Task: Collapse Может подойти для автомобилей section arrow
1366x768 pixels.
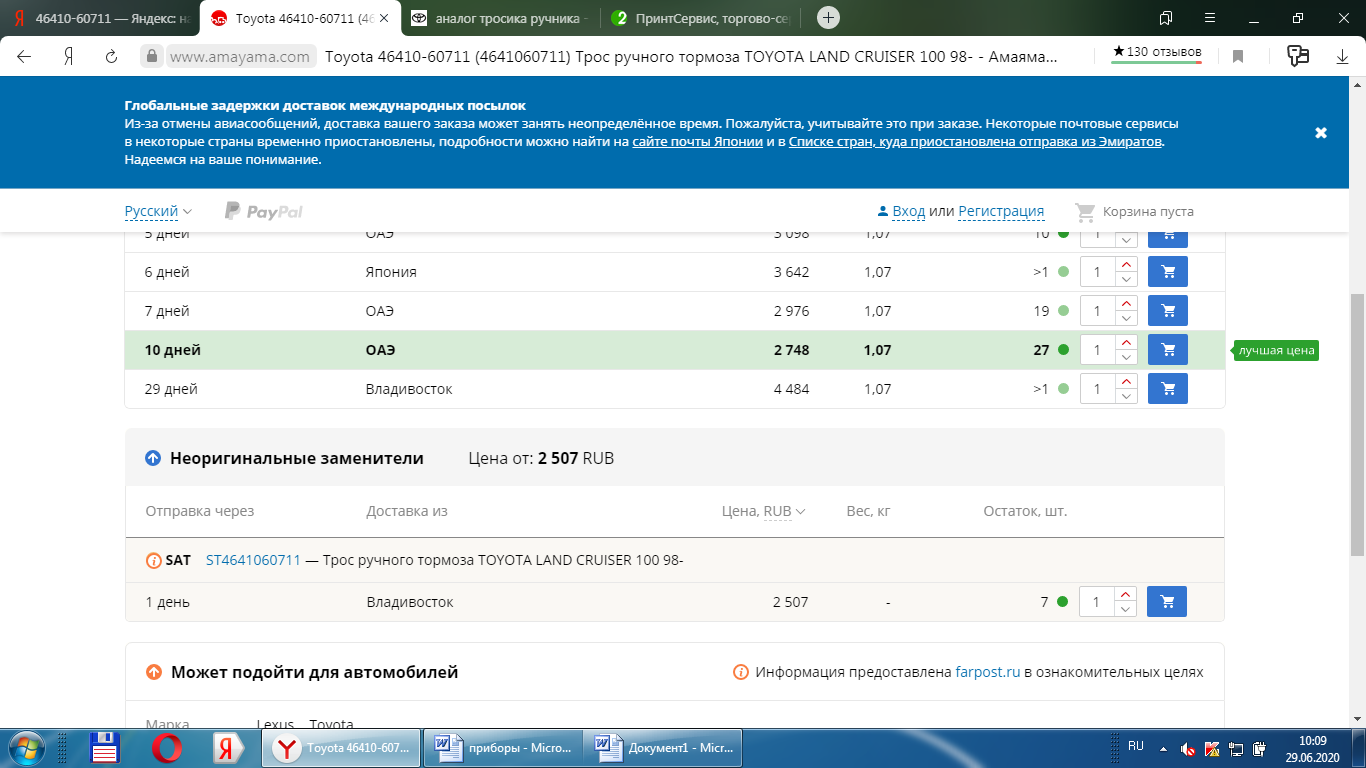Action: click(153, 672)
